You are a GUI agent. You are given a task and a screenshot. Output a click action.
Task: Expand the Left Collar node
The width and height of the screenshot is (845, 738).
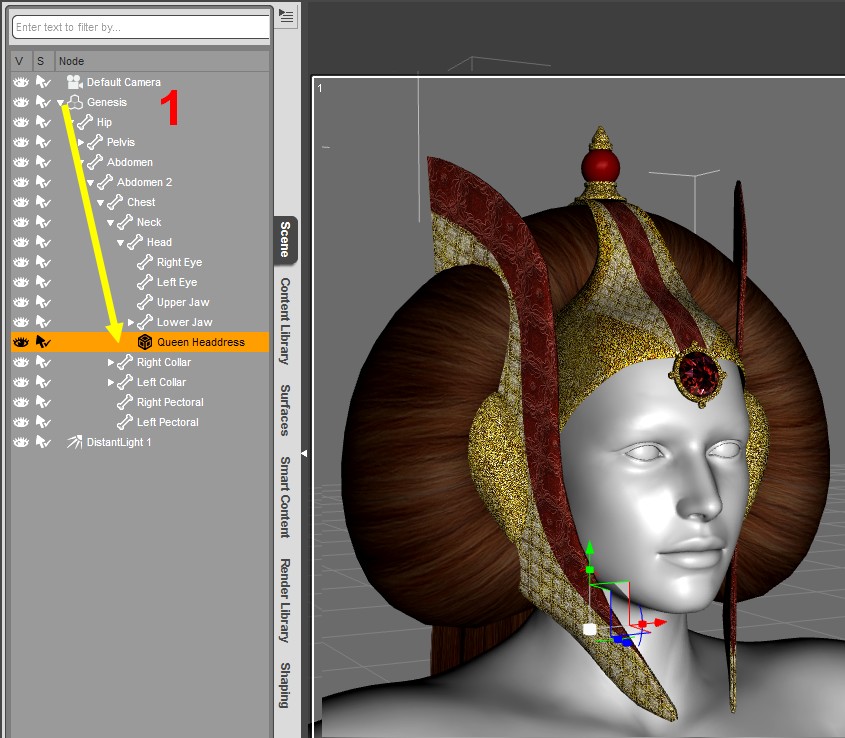pyautogui.click(x=111, y=382)
